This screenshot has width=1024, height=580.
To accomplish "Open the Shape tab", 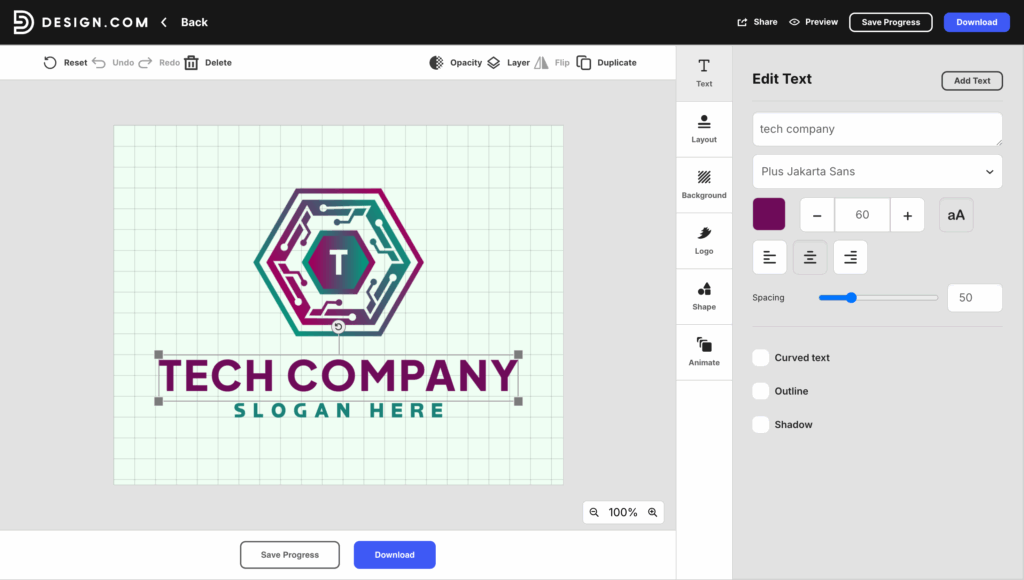I will (704, 297).
